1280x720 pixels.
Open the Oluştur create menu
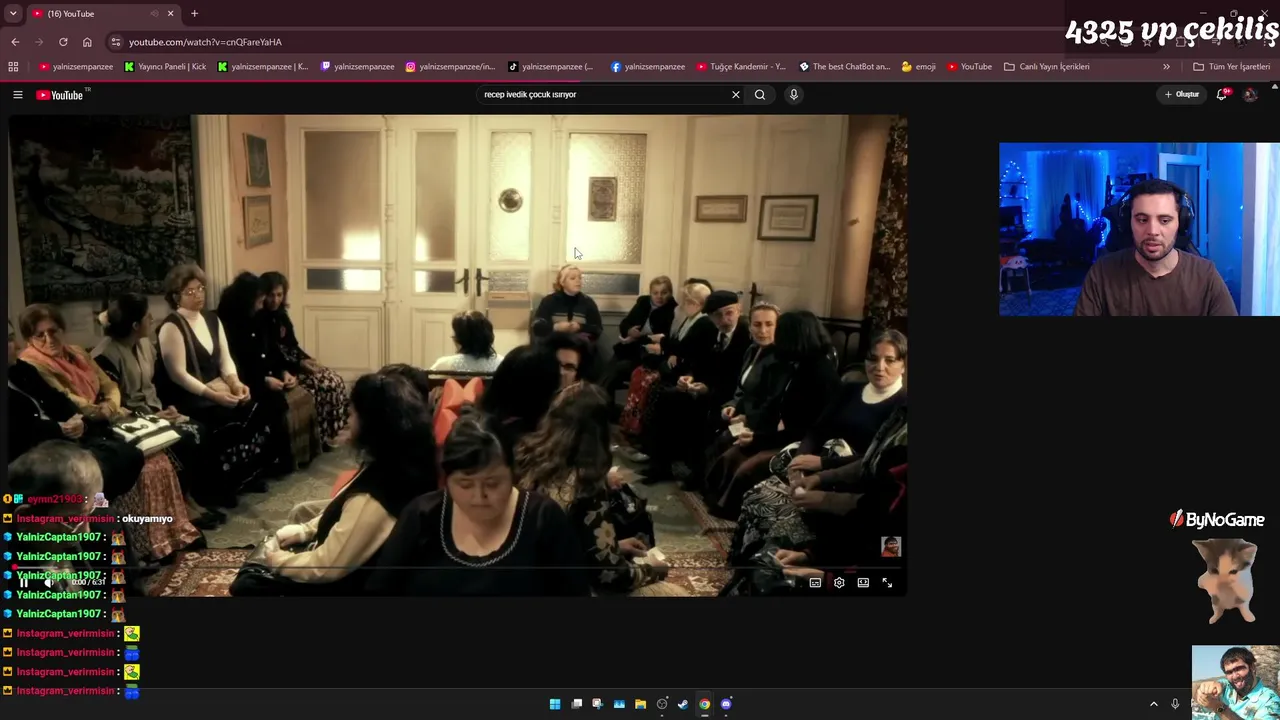[1182, 94]
